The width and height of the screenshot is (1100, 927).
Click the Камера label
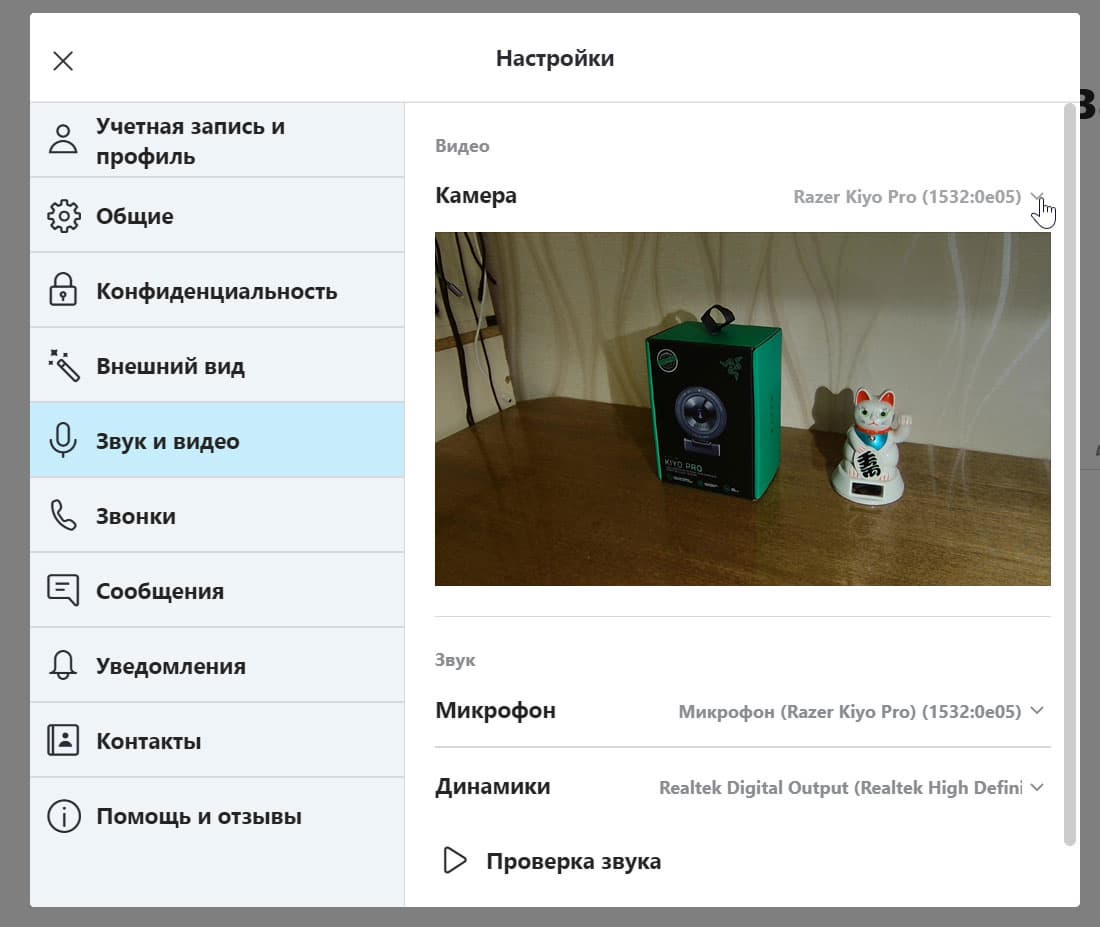476,195
